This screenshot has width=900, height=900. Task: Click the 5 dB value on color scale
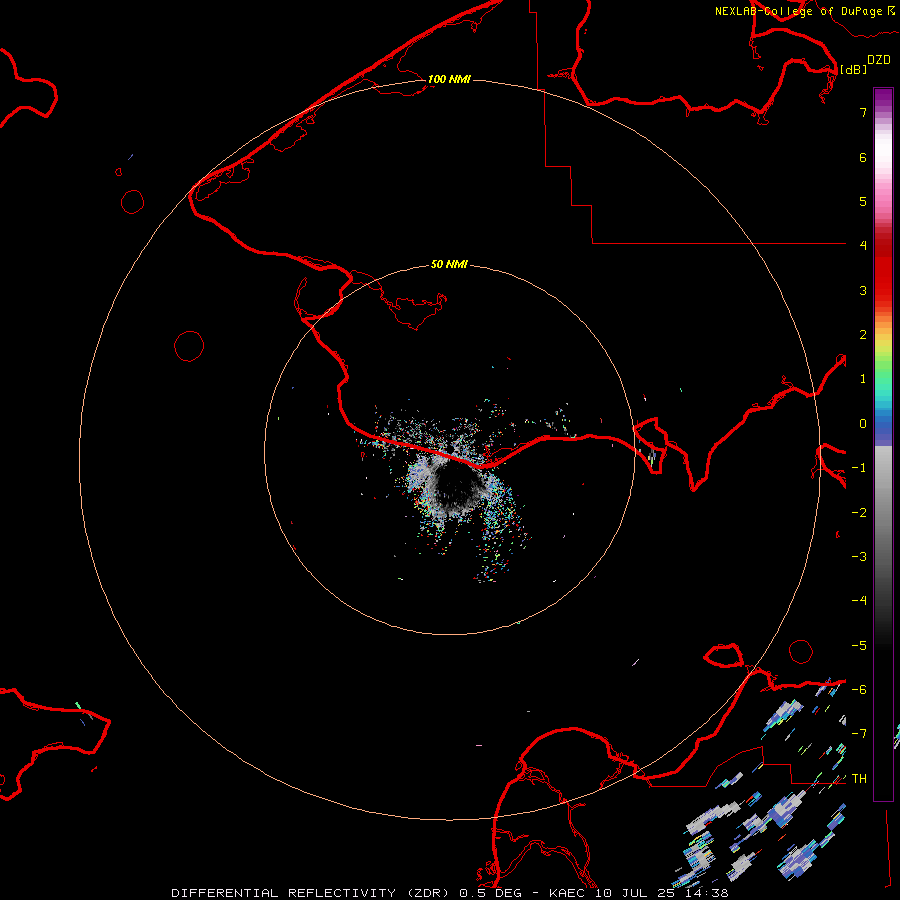tap(863, 201)
